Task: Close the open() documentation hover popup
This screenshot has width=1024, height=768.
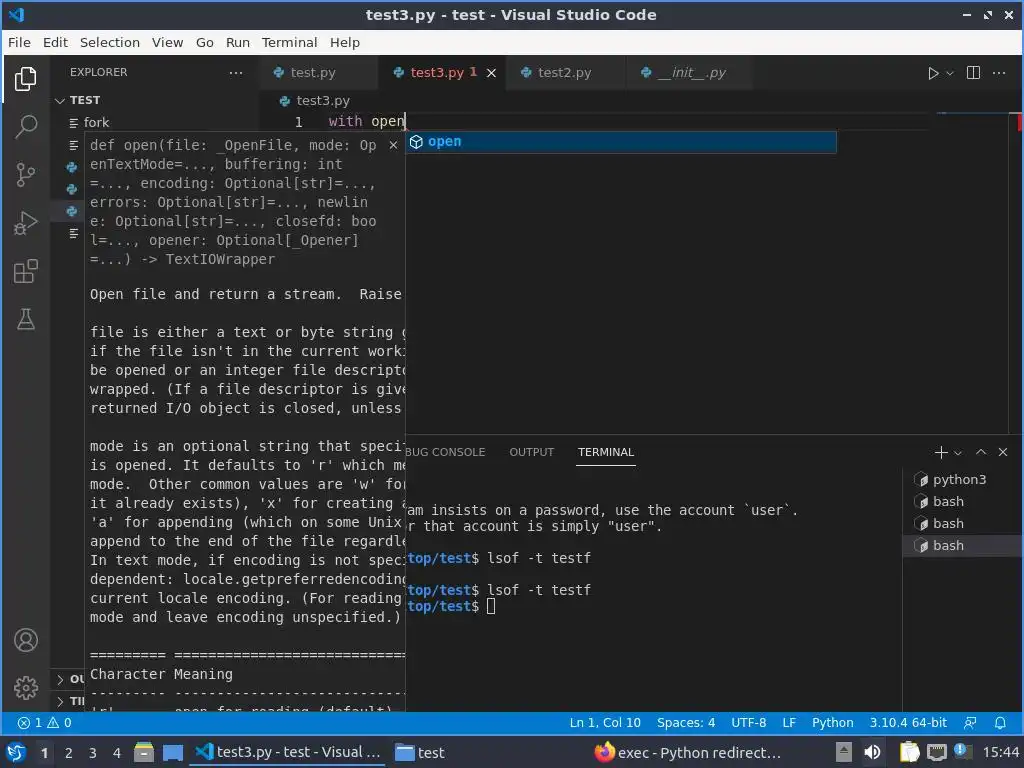Action: tap(393, 145)
